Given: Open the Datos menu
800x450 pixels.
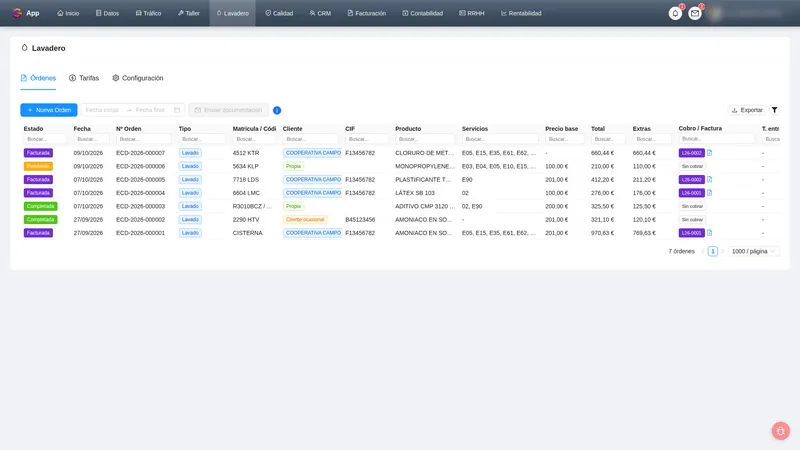Looking at the screenshot, I should [107, 13].
